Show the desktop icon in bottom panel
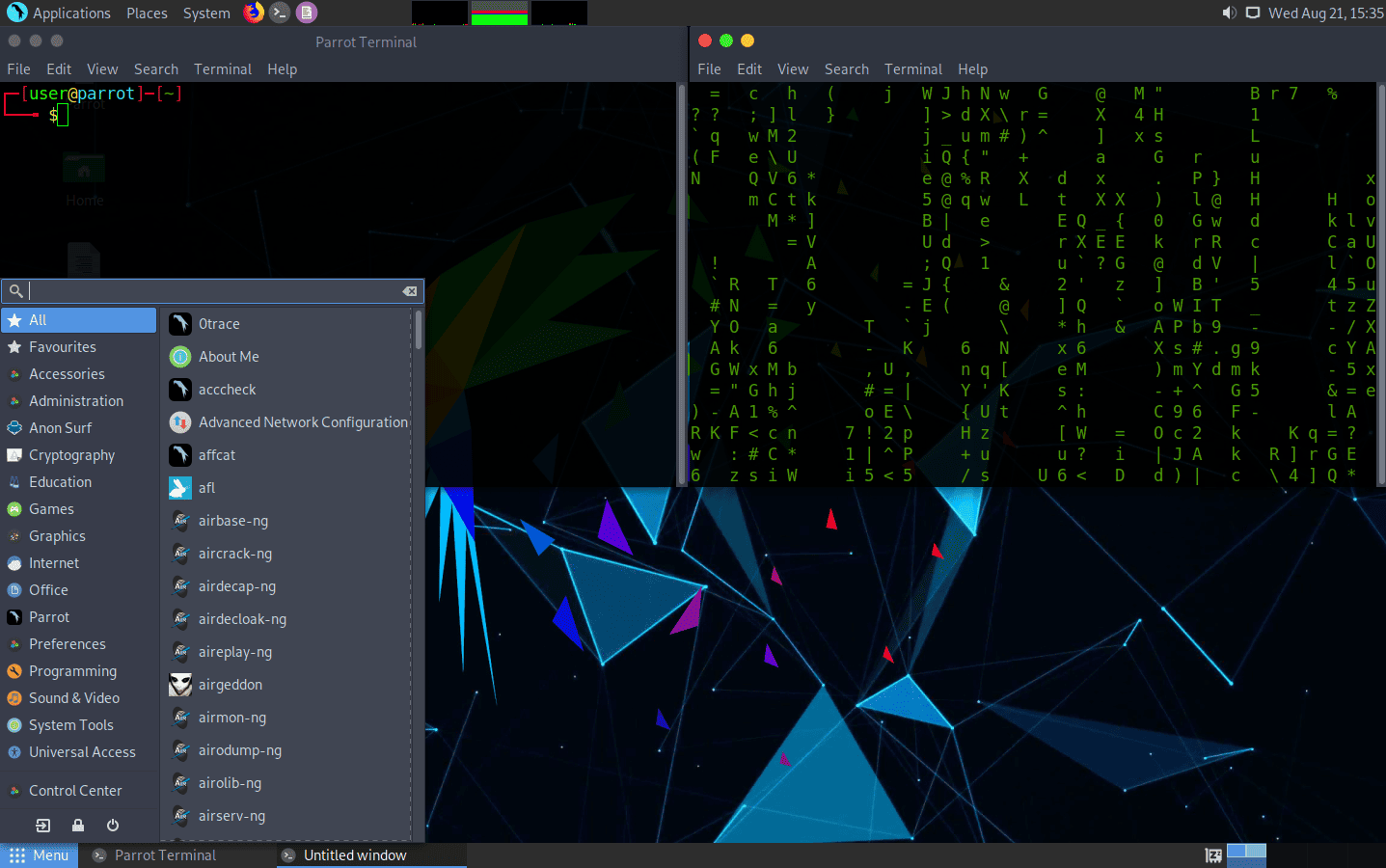 point(1213,855)
